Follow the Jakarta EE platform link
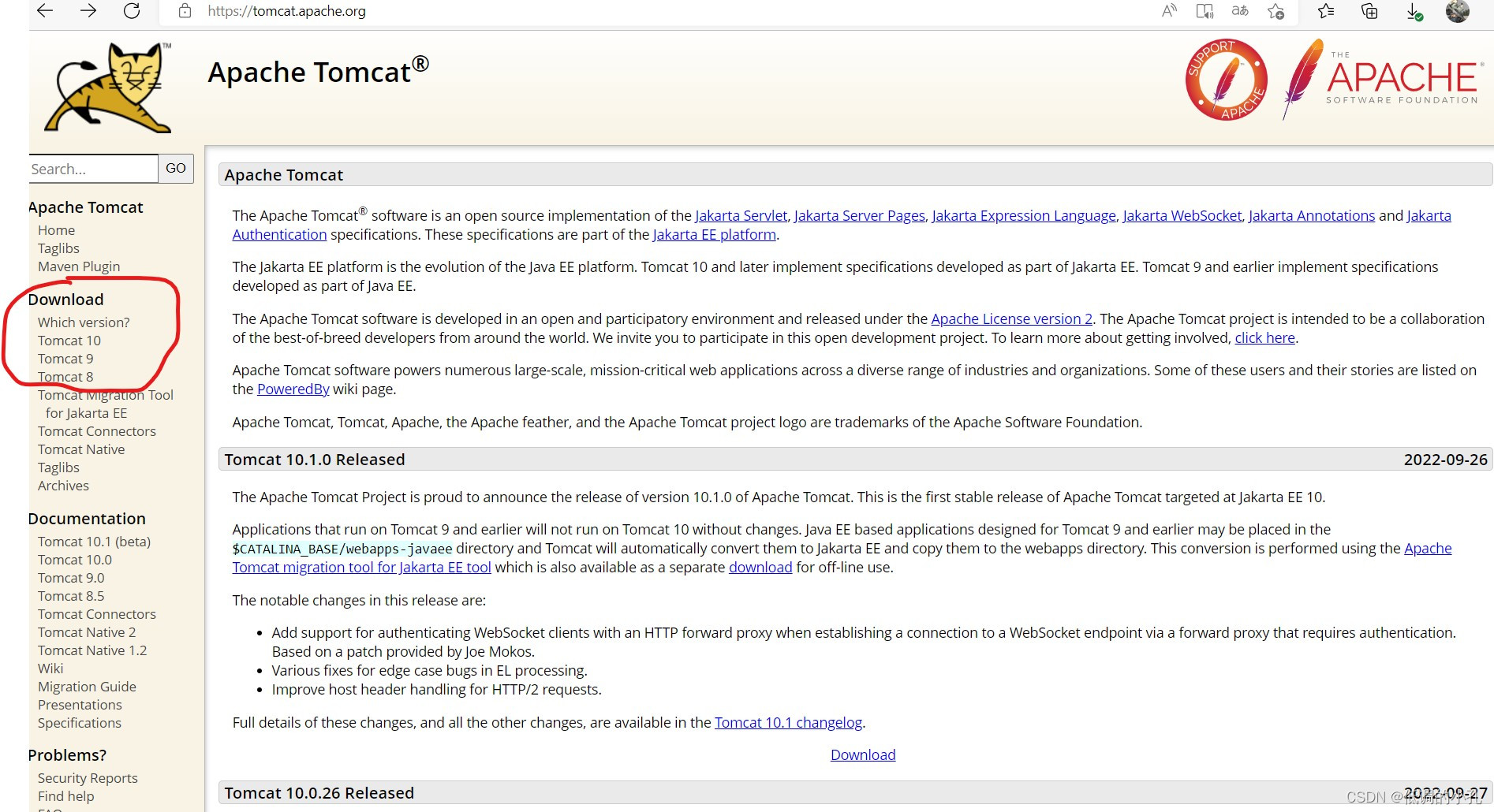Viewport: 1494px width, 812px height. (715, 234)
